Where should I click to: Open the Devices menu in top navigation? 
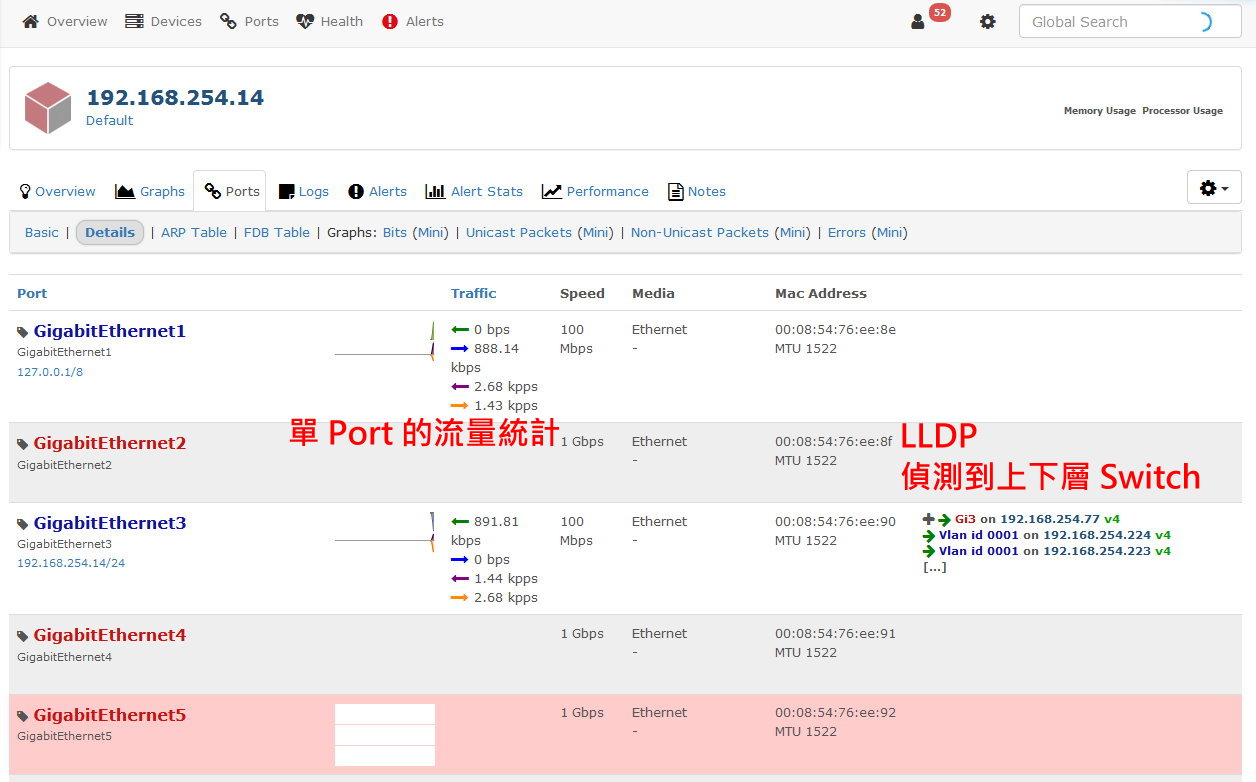[x=163, y=21]
